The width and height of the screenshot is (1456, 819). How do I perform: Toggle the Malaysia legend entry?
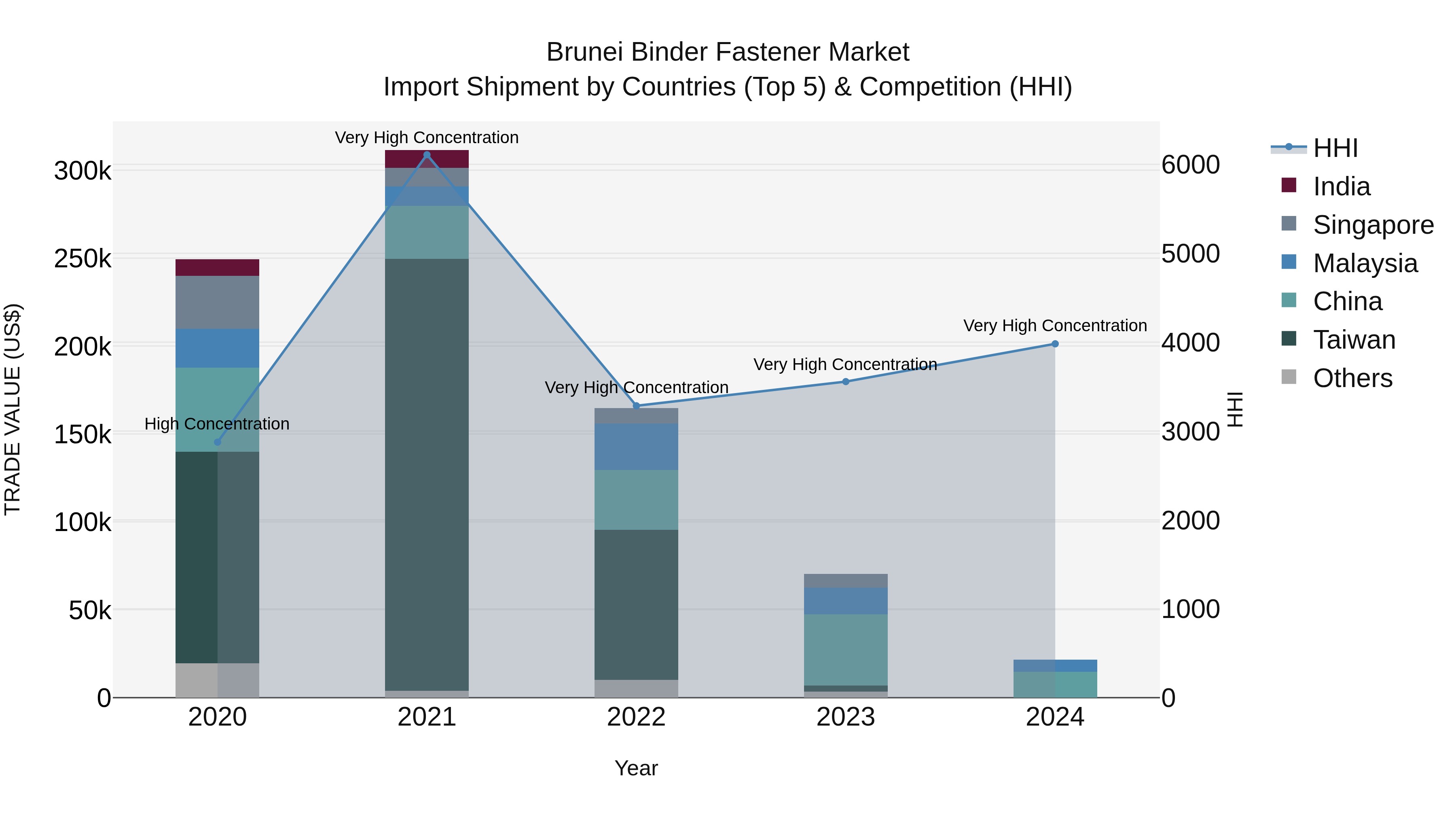pos(1349,263)
